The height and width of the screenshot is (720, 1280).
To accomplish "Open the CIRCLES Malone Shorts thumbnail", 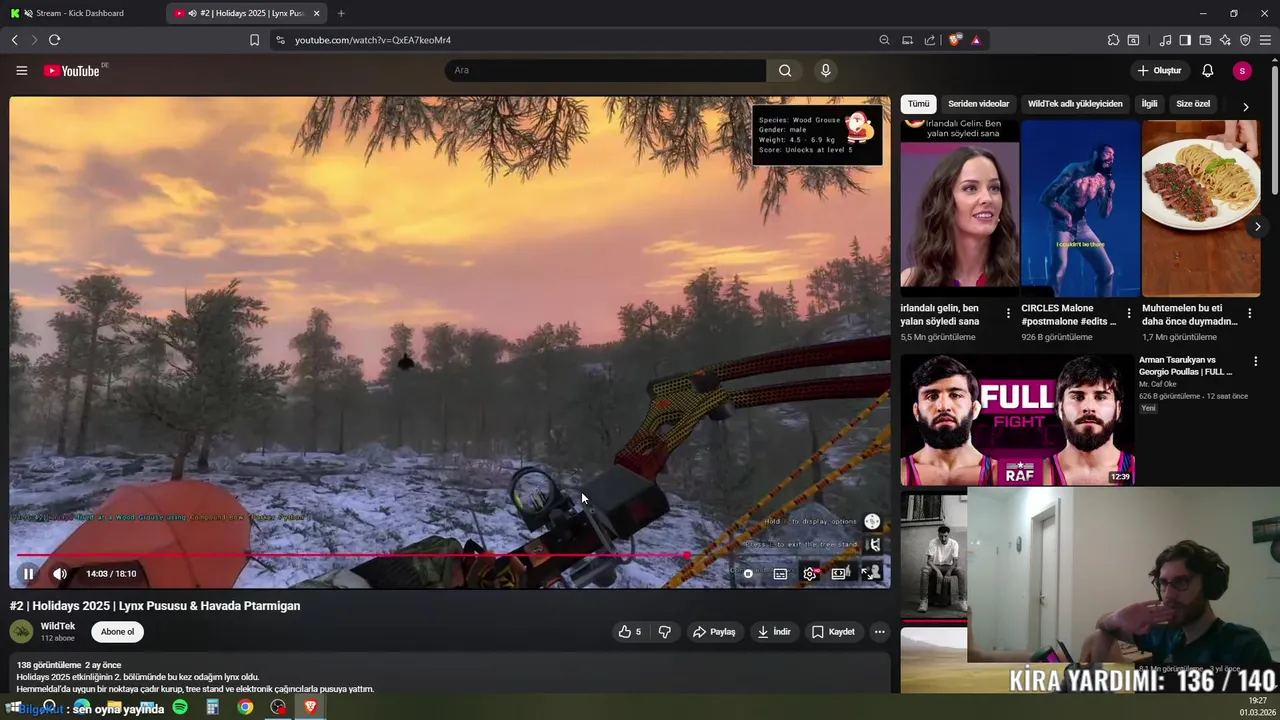I will 1080,208.
